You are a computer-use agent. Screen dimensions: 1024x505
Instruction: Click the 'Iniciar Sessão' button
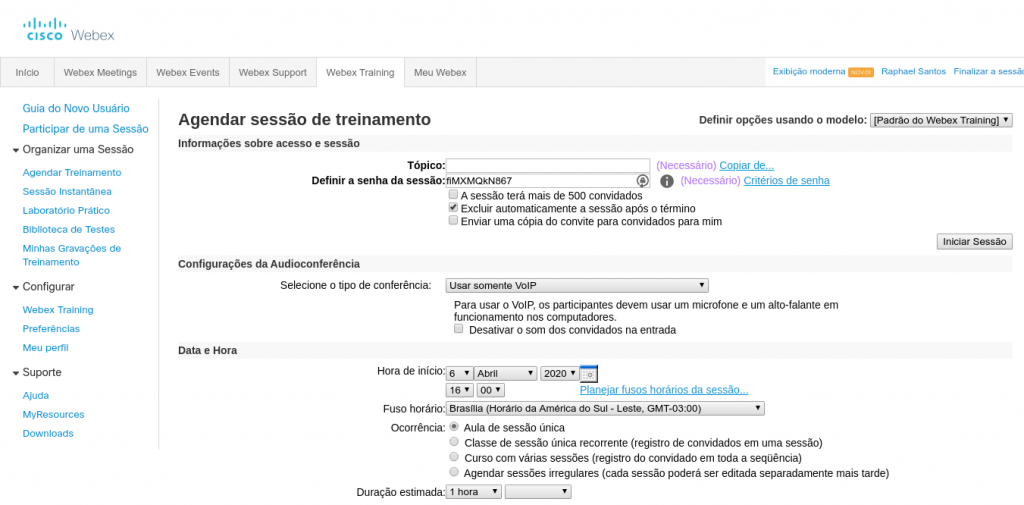click(x=974, y=241)
